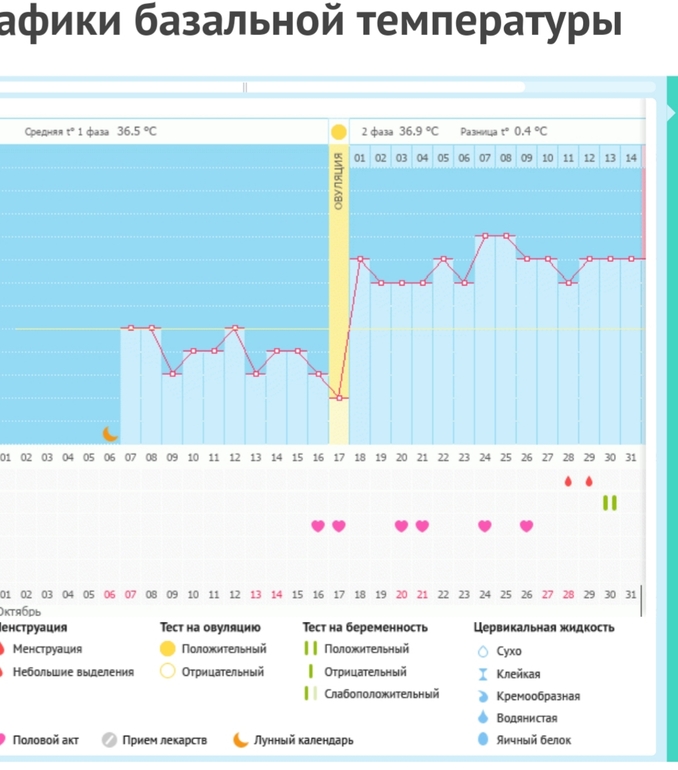Click the yellow ovulation circle above the chart
This screenshot has width=678, height=770.
coord(338,132)
